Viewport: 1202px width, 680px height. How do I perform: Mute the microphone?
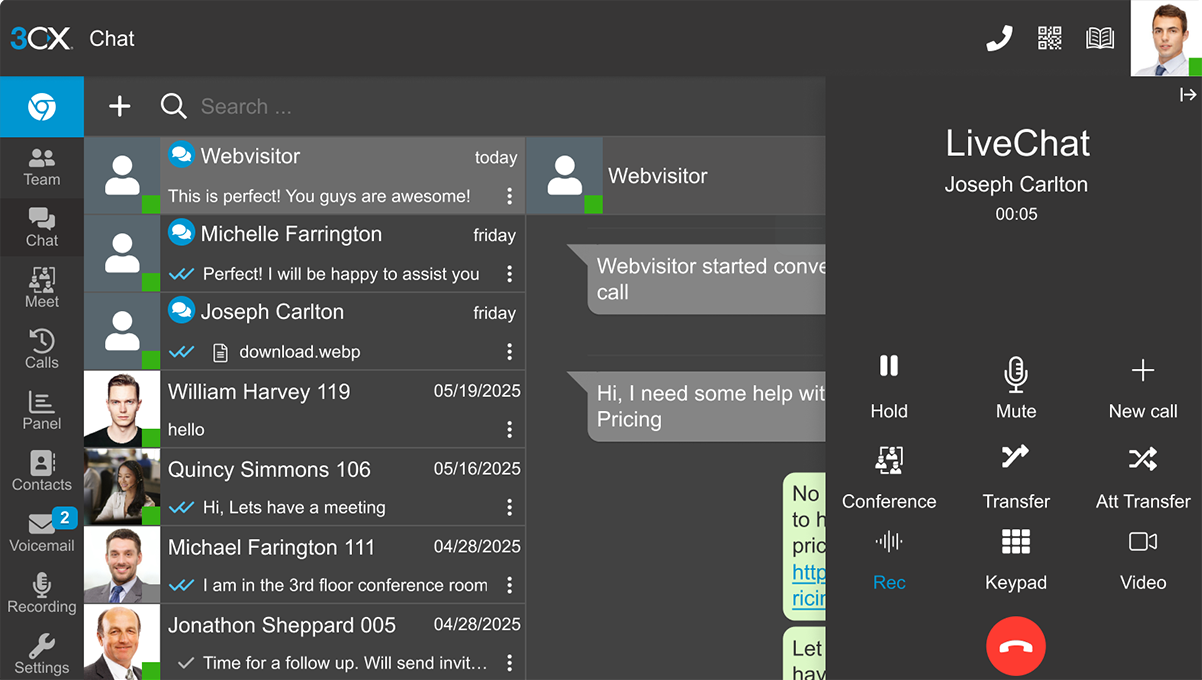pyautogui.click(x=1015, y=385)
